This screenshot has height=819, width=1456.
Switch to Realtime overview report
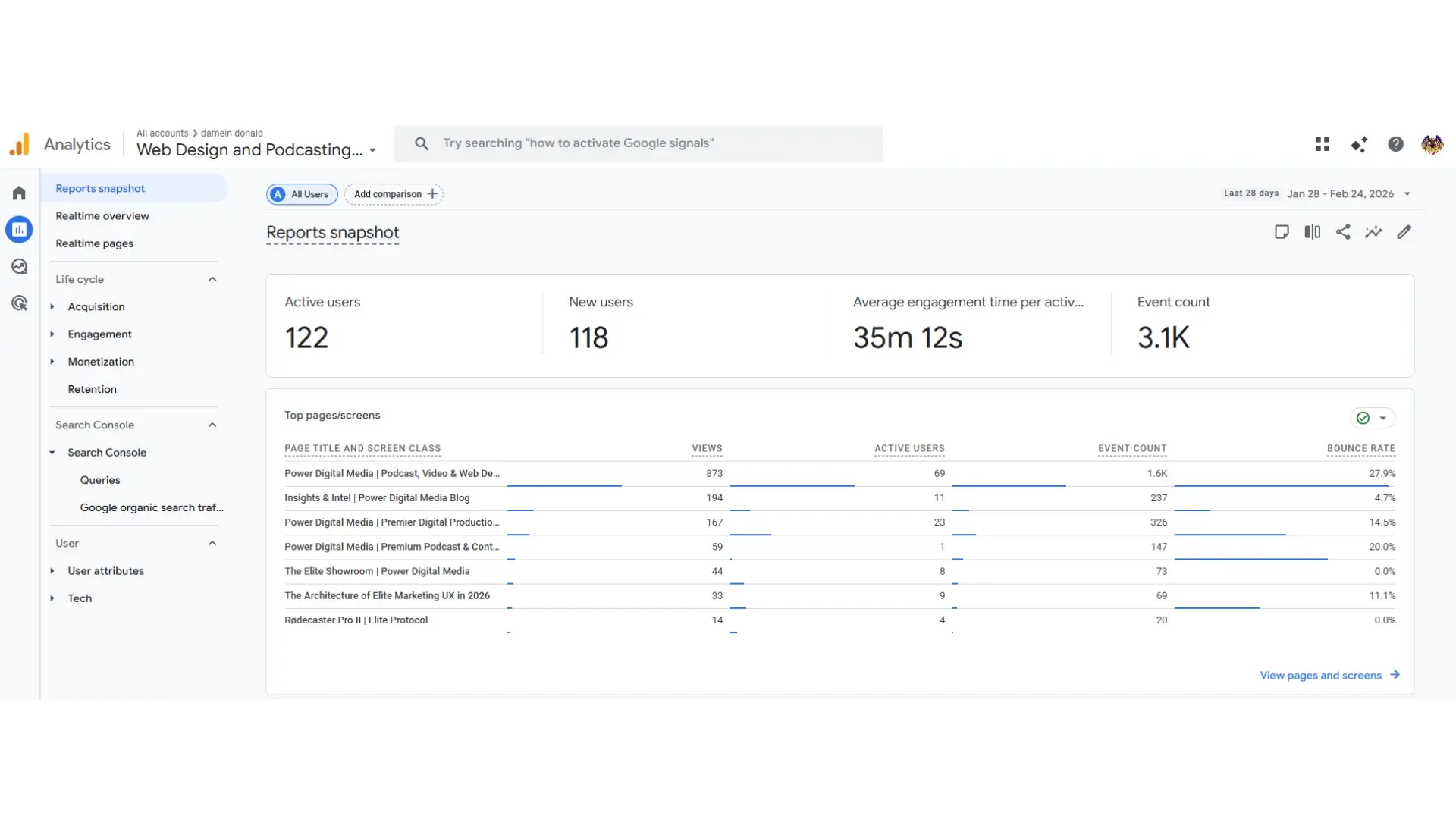pos(102,215)
